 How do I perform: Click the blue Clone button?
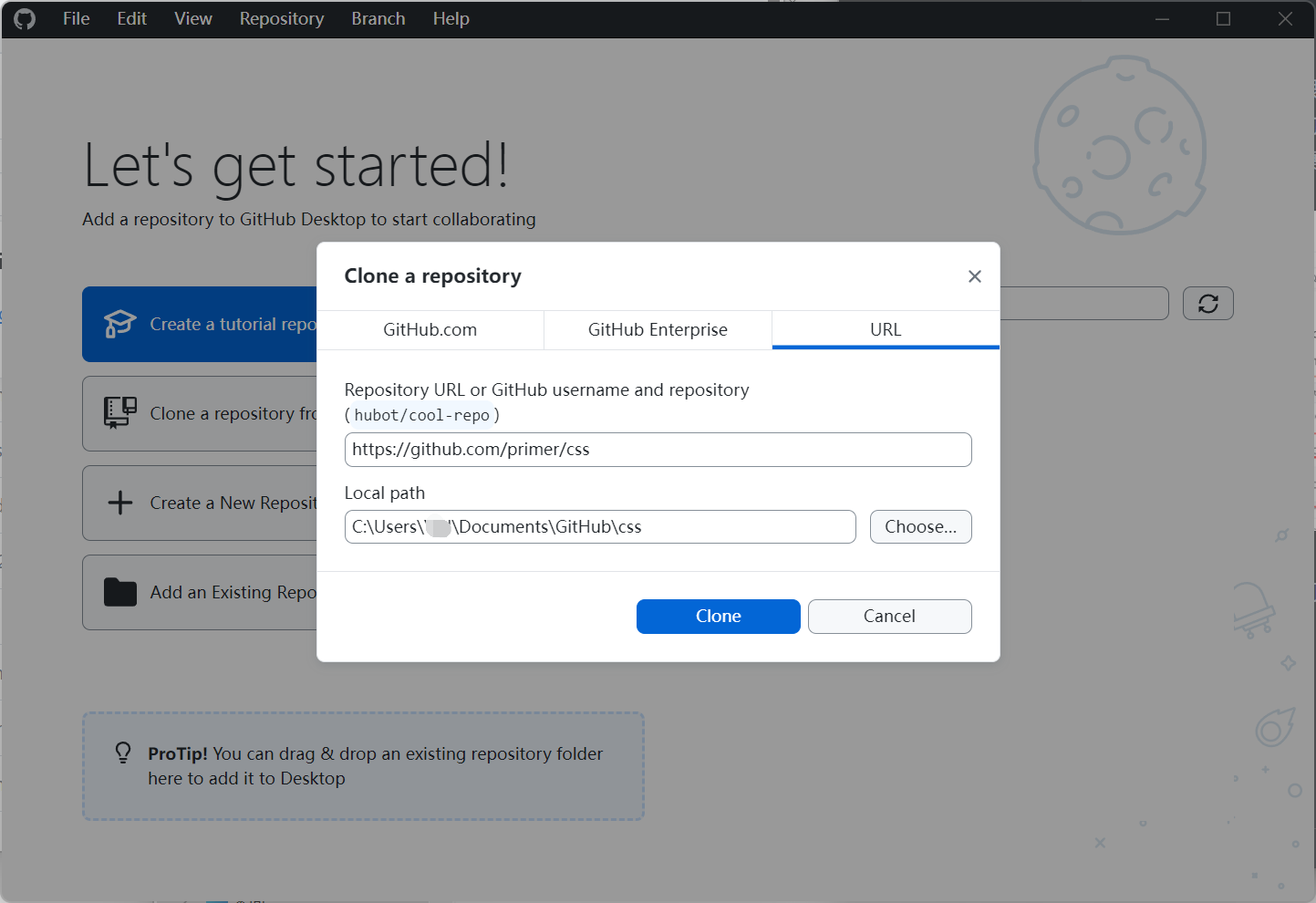(719, 617)
